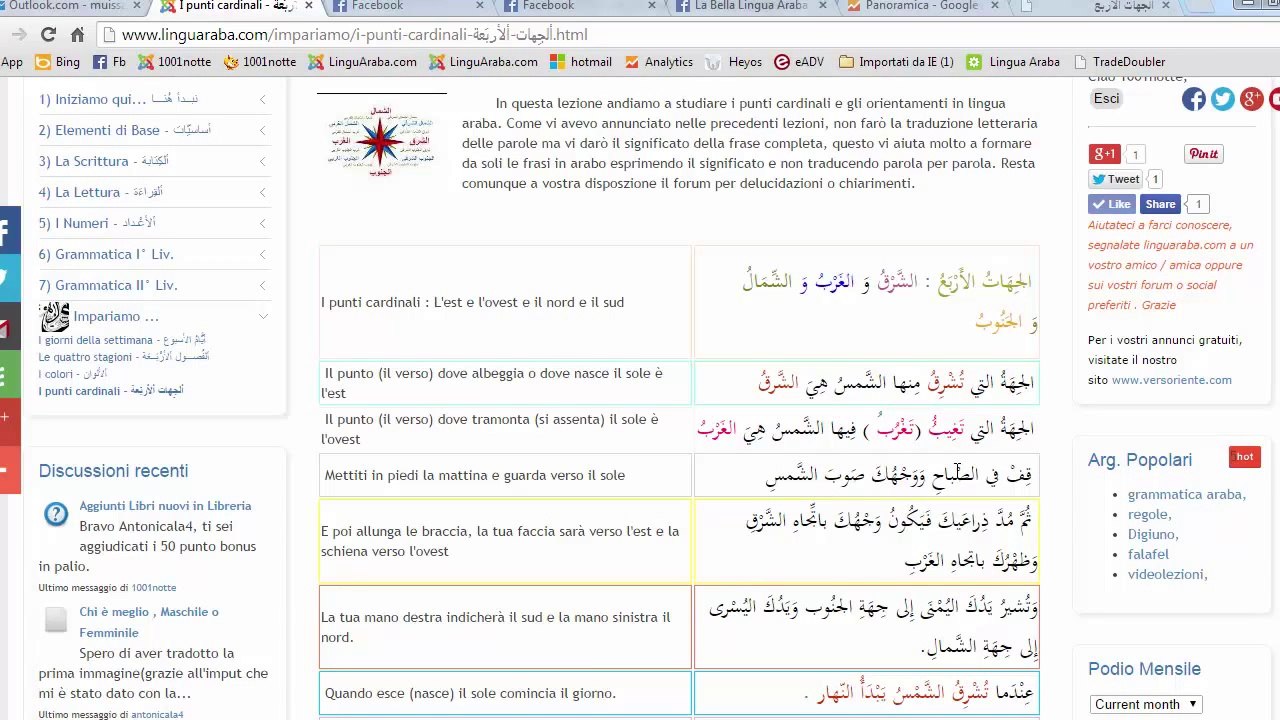Open the TradeDoubler bookmark
The image size is (1280, 720).
(1119, 62)
